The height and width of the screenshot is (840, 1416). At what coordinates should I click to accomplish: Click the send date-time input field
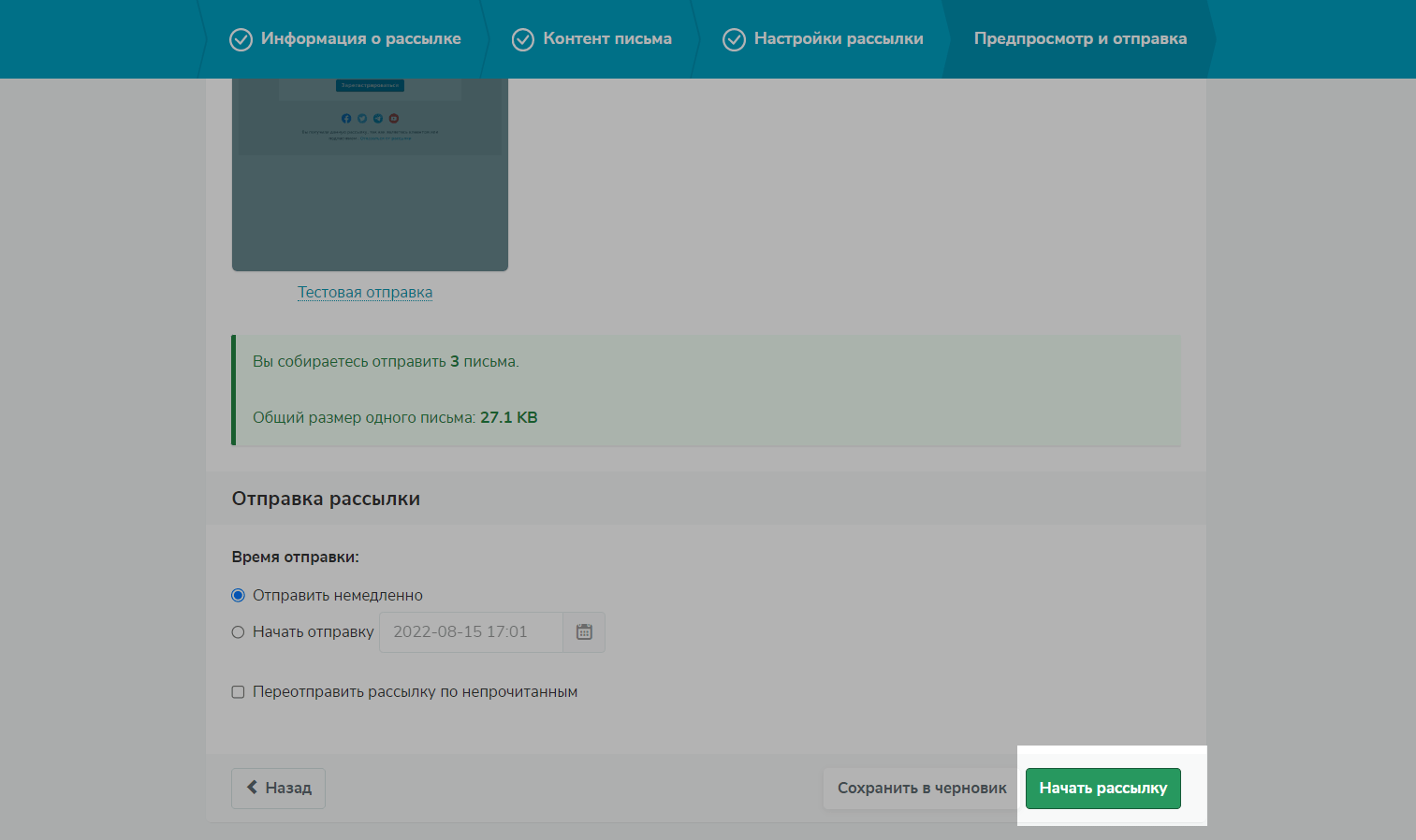pos(470,632)
